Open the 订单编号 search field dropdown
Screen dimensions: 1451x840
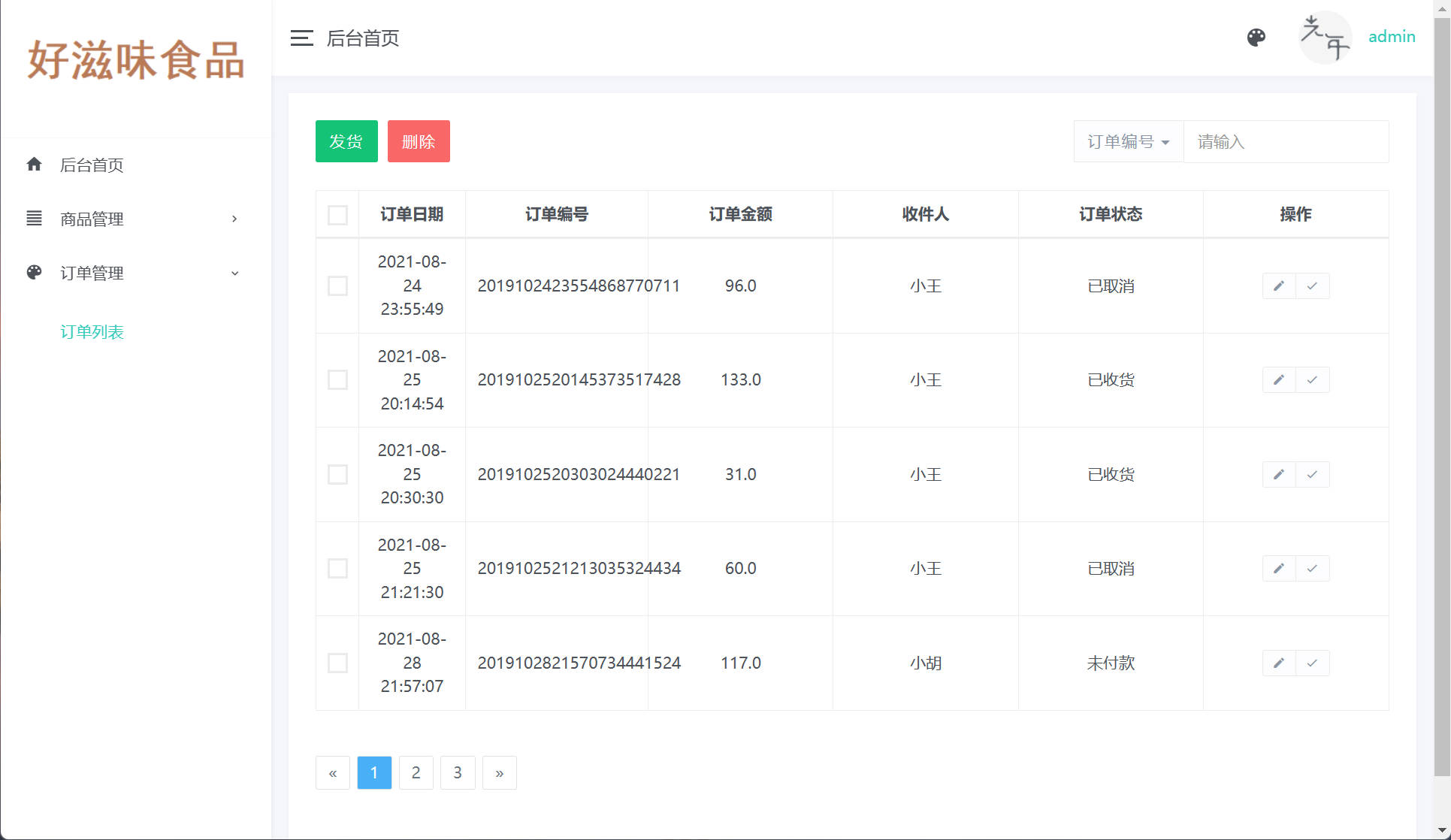pyautogui.click(x=1127, y=141)
